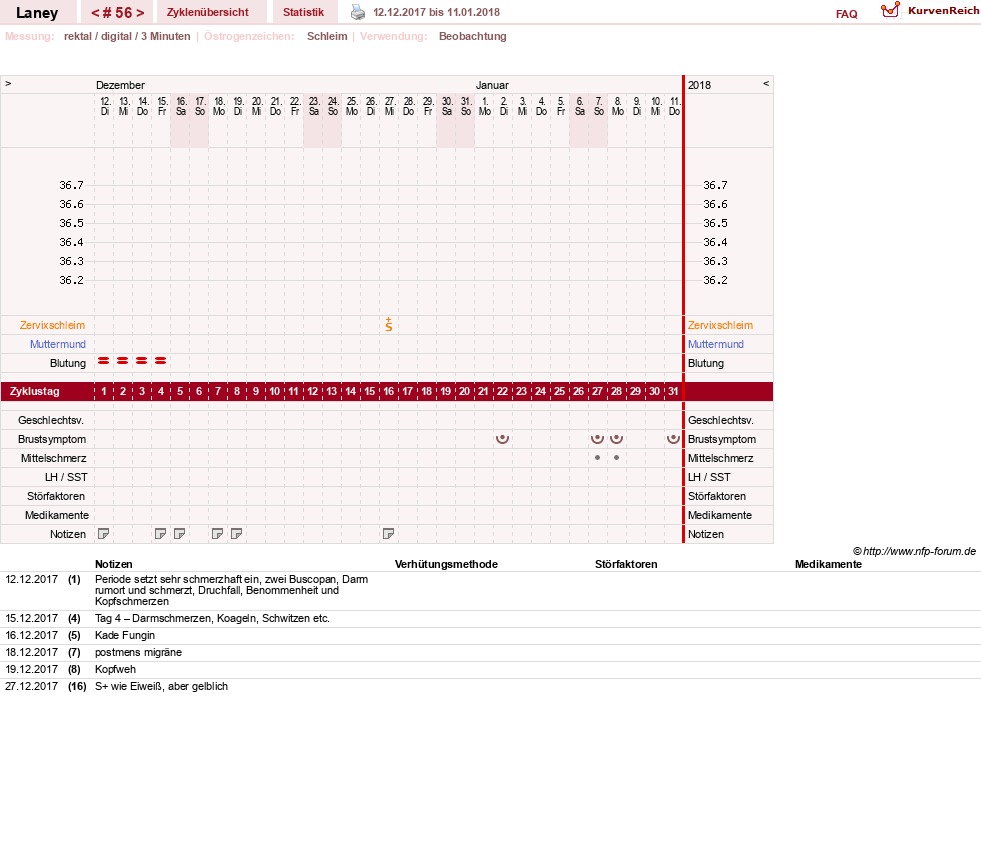The width and height of the screenshot is (981, 852).
Task: Click breast symptom icon on 11 January
Action: pyautogui.click(x=673, y=439)
